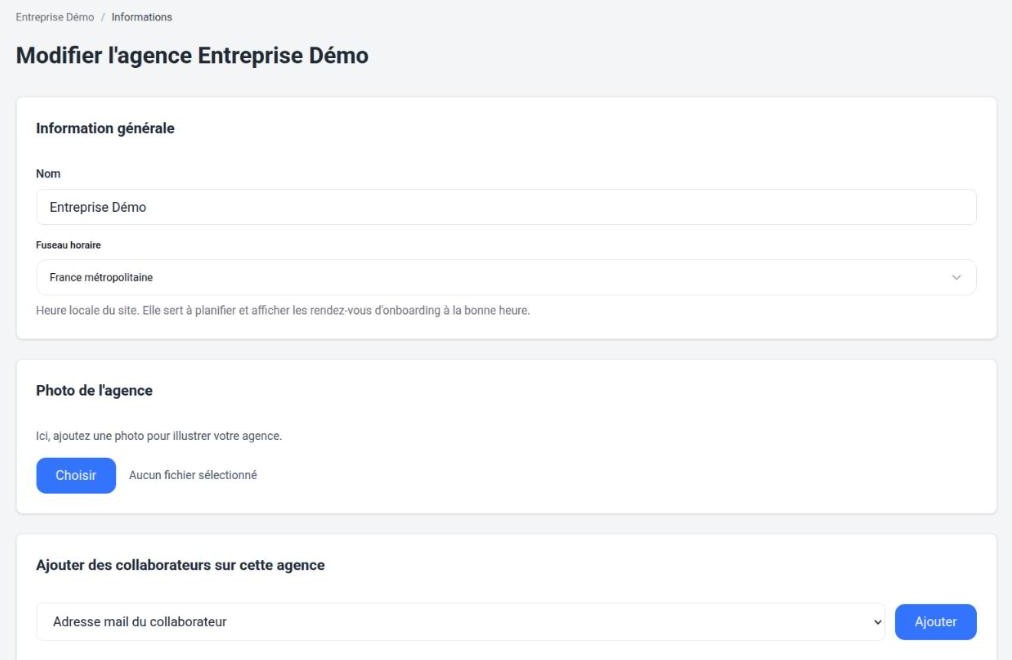Open the Entreprise Démo breadcrumb link
The image size is (1012, 660).
click(55, 17)
